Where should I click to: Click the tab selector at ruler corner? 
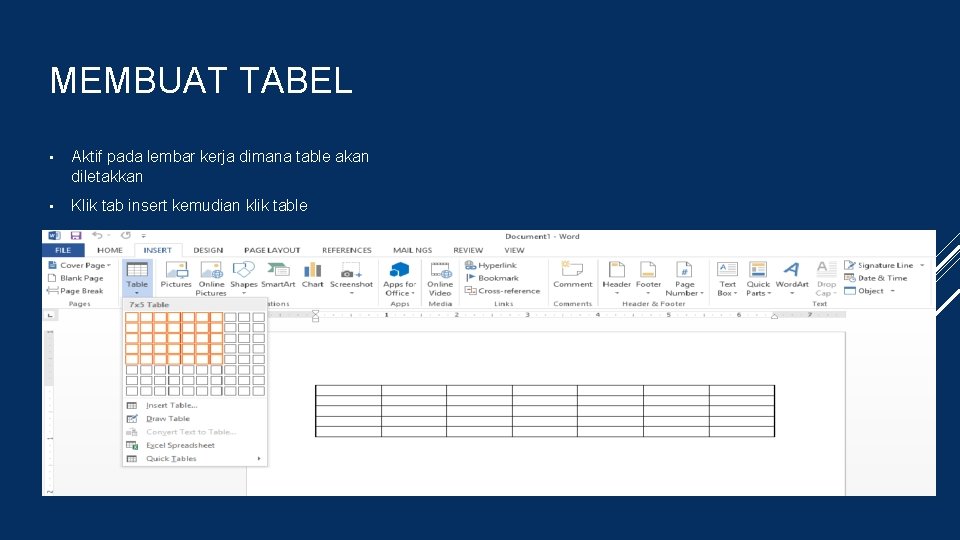[x=50, y=315]
